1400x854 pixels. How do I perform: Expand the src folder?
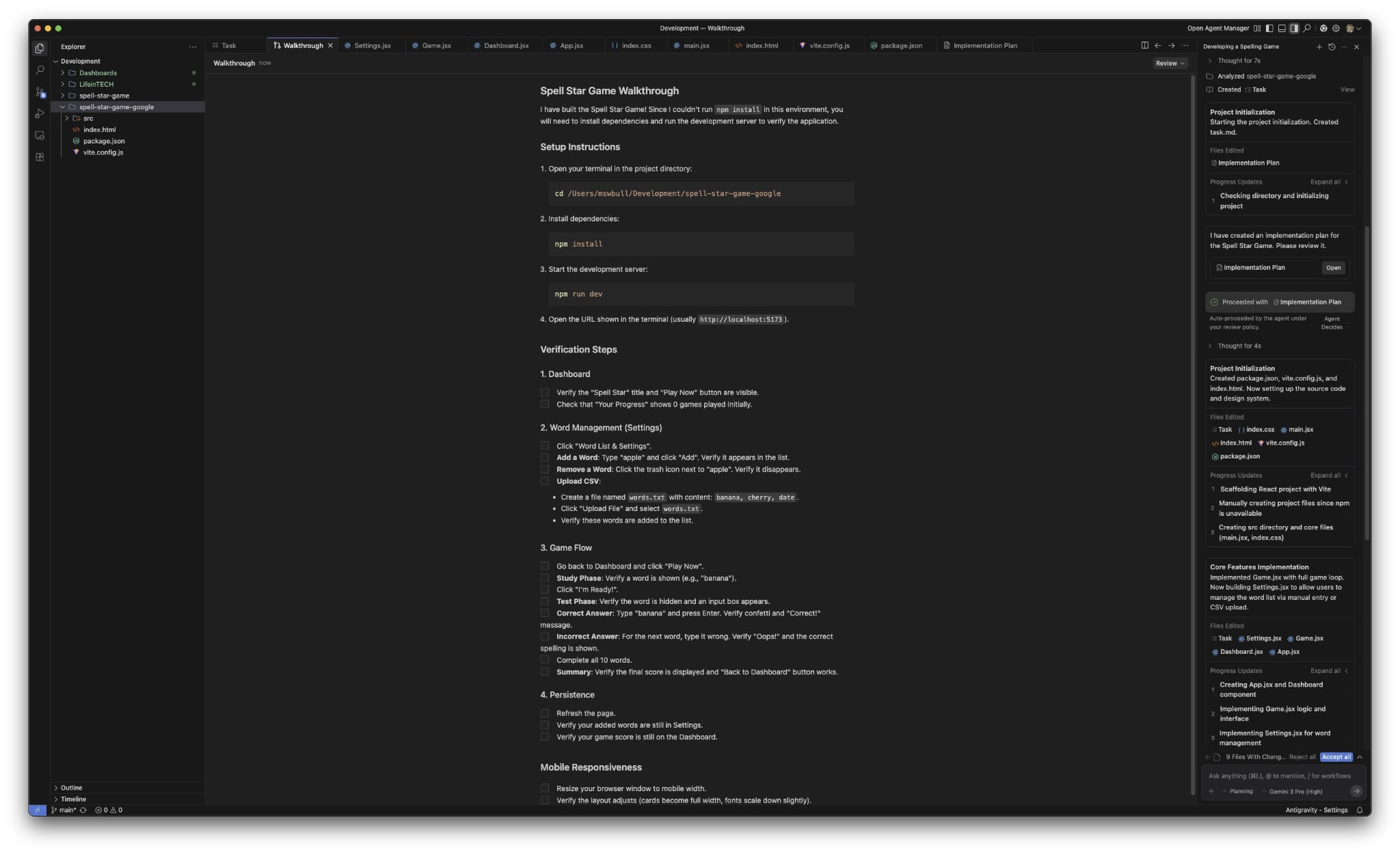(87, 118)
